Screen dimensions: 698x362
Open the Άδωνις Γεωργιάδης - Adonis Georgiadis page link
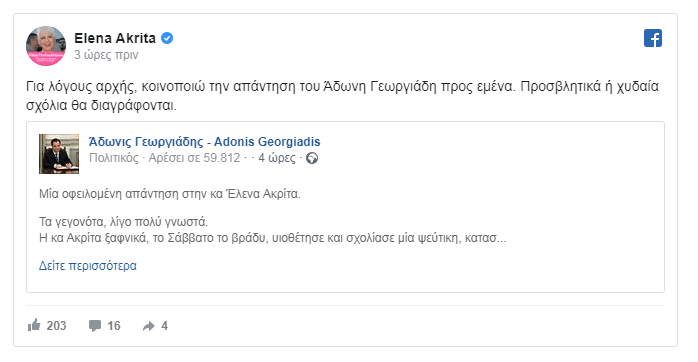coord(204,142)
